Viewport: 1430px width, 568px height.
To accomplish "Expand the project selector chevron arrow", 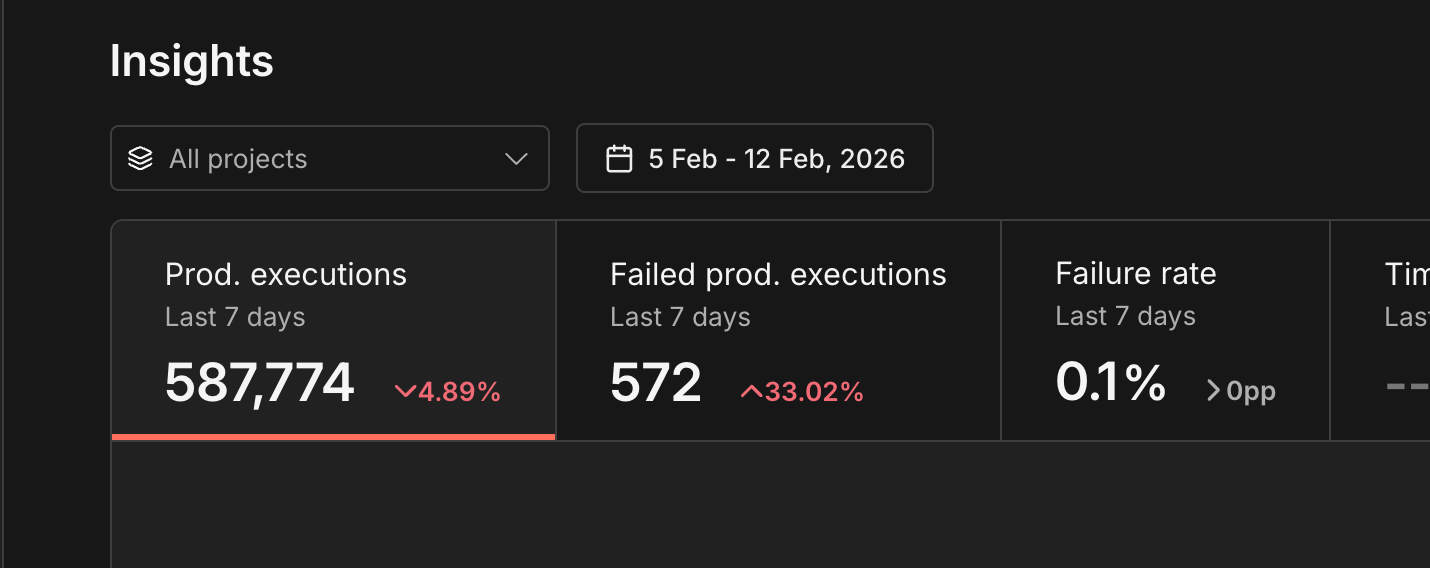I will pyautogui.click(x=516, y=158).
